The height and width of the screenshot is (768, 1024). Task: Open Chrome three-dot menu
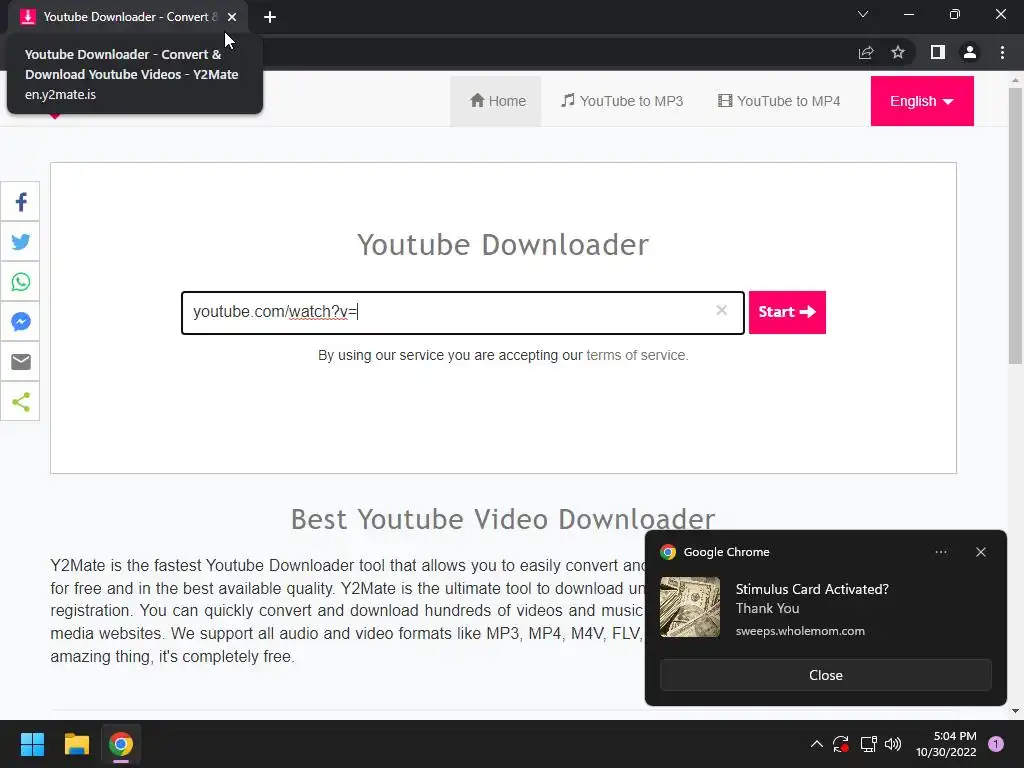(1002, 52)
